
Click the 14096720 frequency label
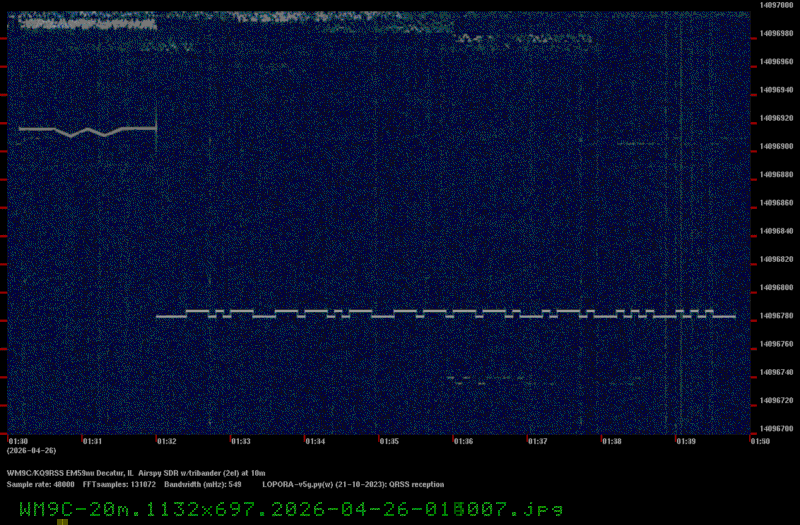pos(777,401)
